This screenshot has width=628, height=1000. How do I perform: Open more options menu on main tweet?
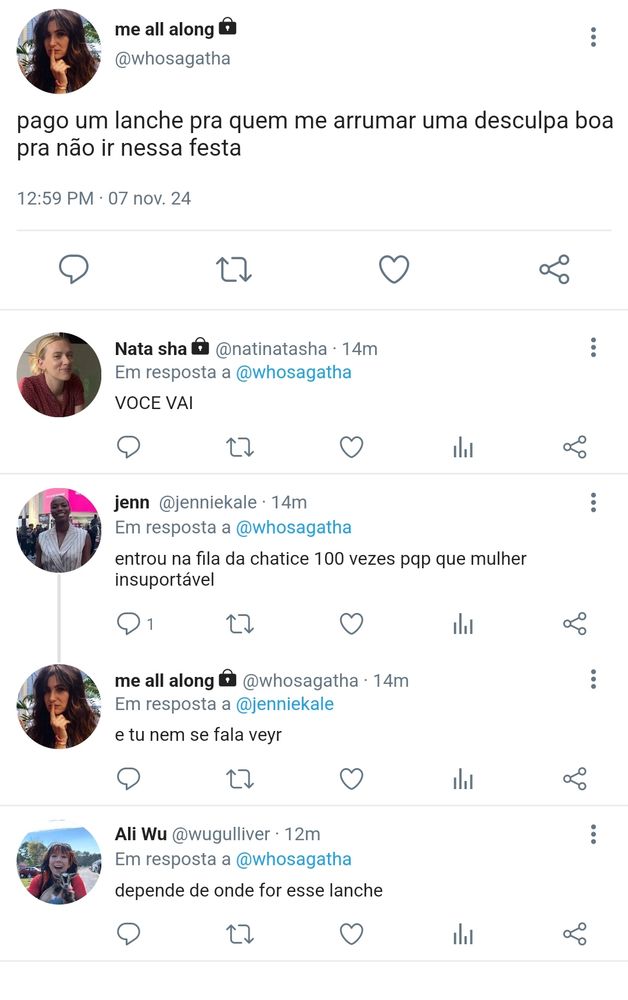tap(593, 37)
